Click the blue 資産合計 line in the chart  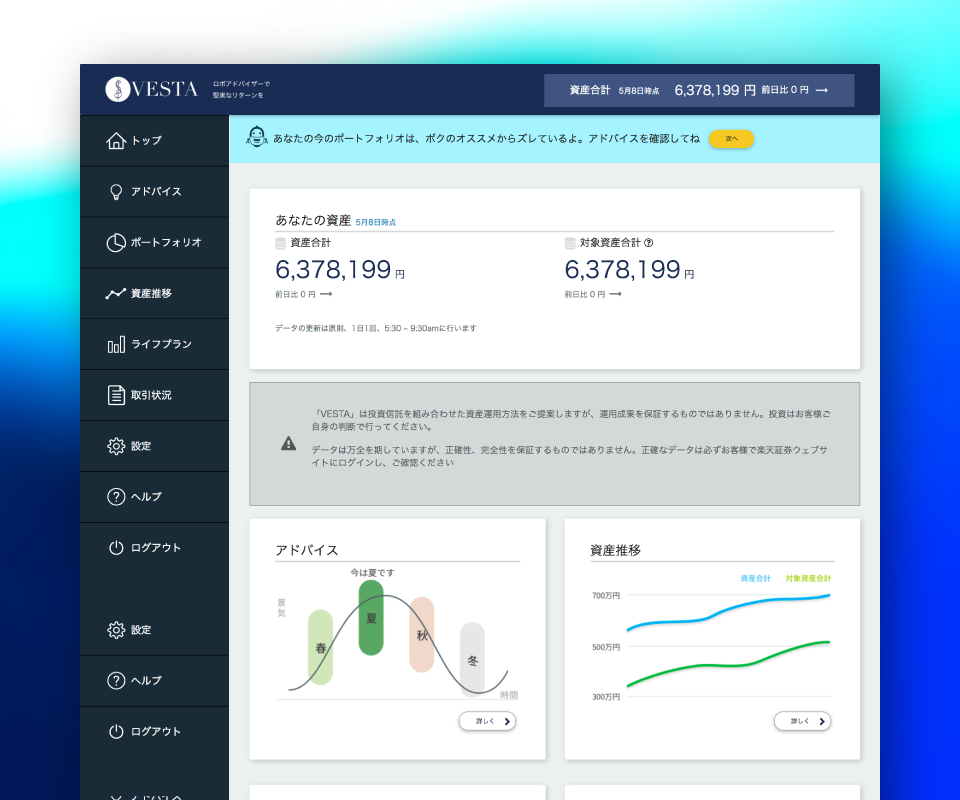point(729,612)
